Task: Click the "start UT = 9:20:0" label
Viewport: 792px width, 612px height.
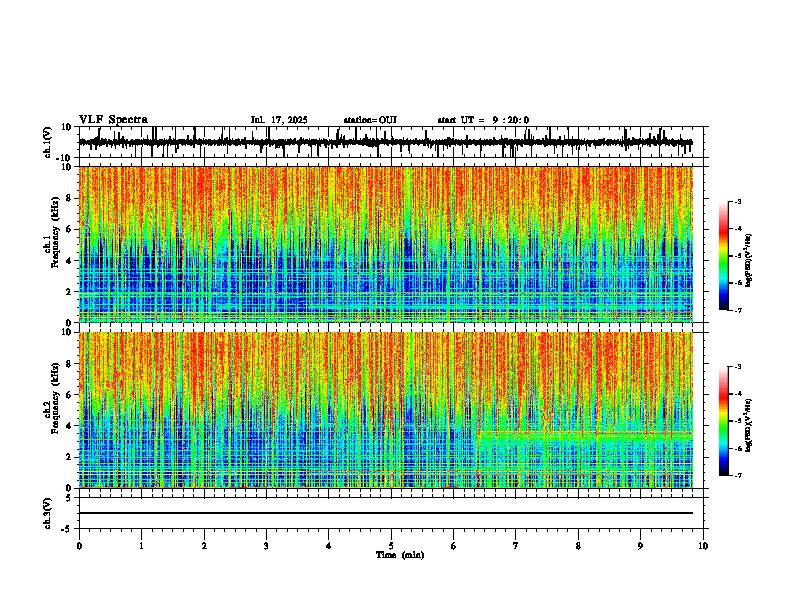Action: (x=483, y=120)
